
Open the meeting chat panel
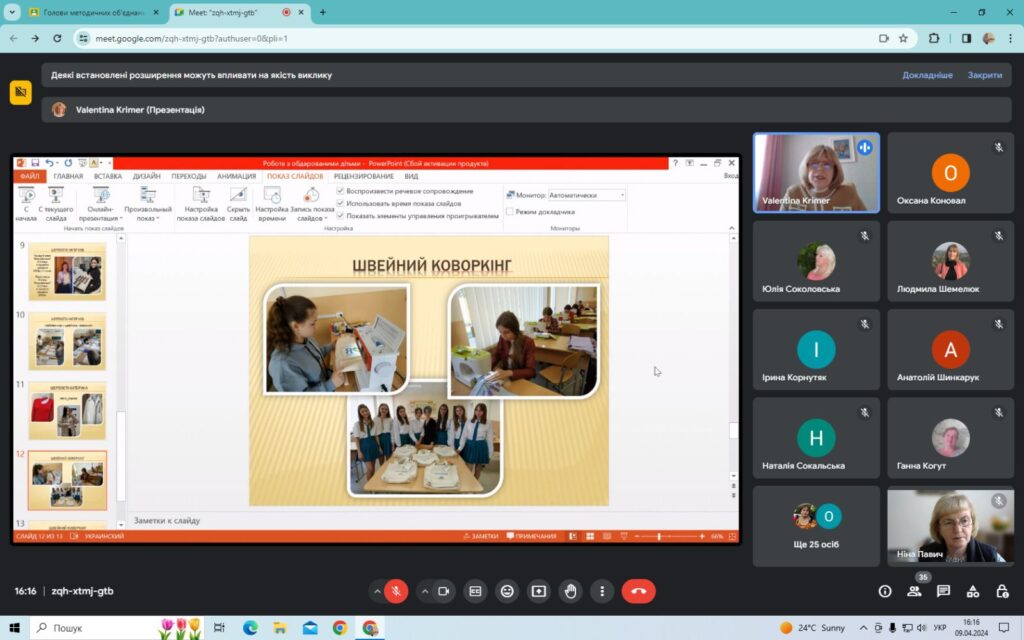pyautogui.click(x=943, y=591)
